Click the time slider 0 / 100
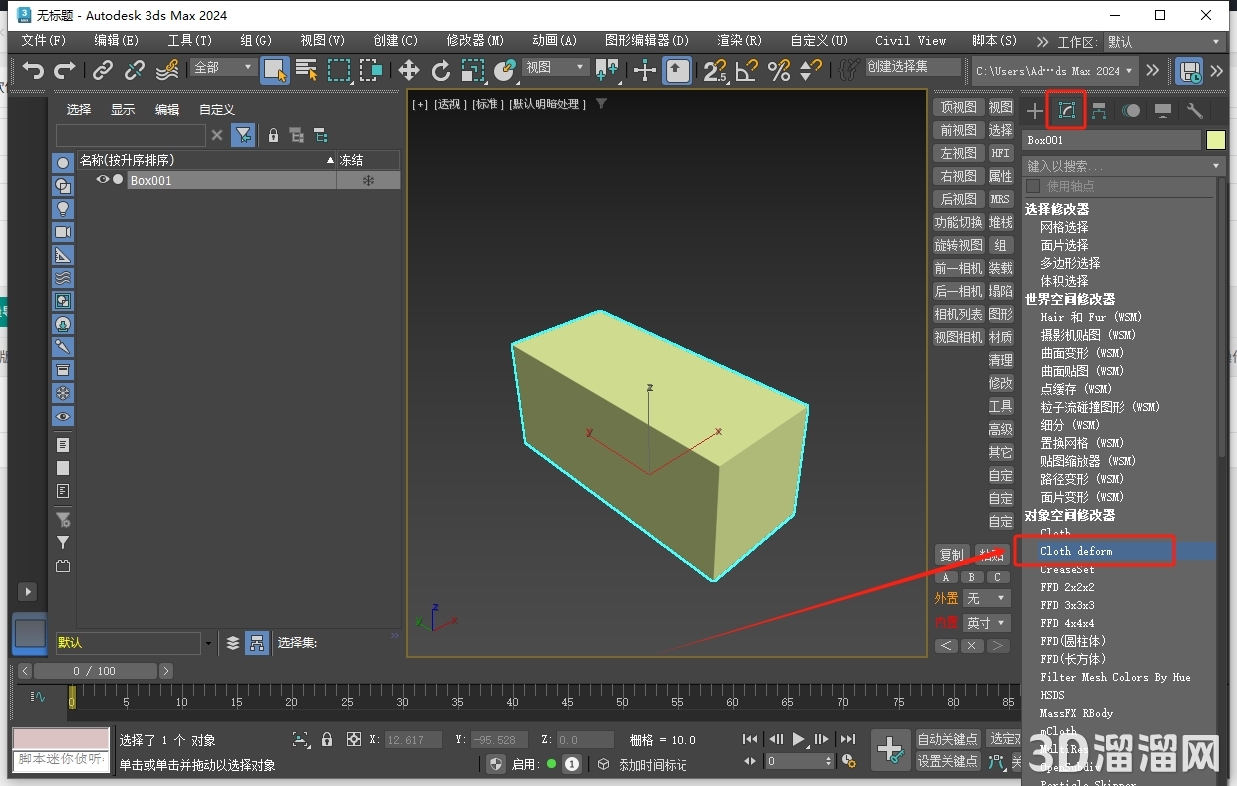 tap(95, 671)
